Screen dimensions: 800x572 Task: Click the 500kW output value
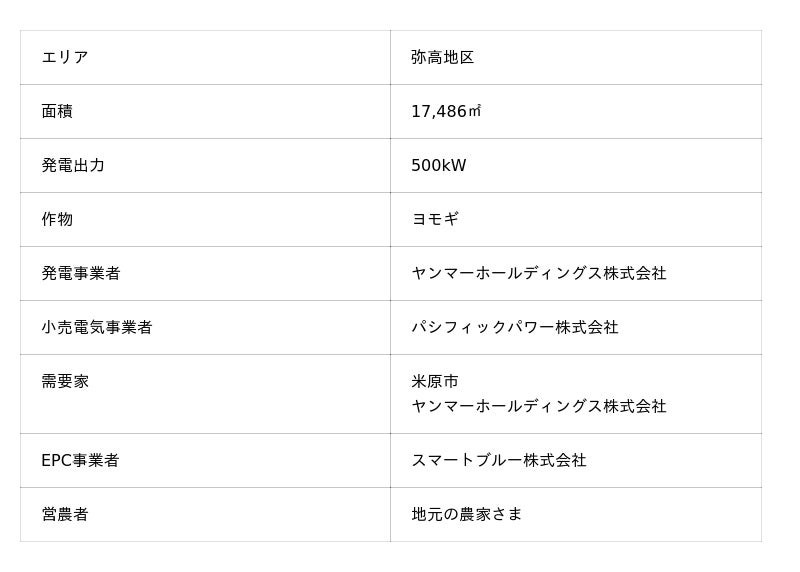click(x=438, y=166)
